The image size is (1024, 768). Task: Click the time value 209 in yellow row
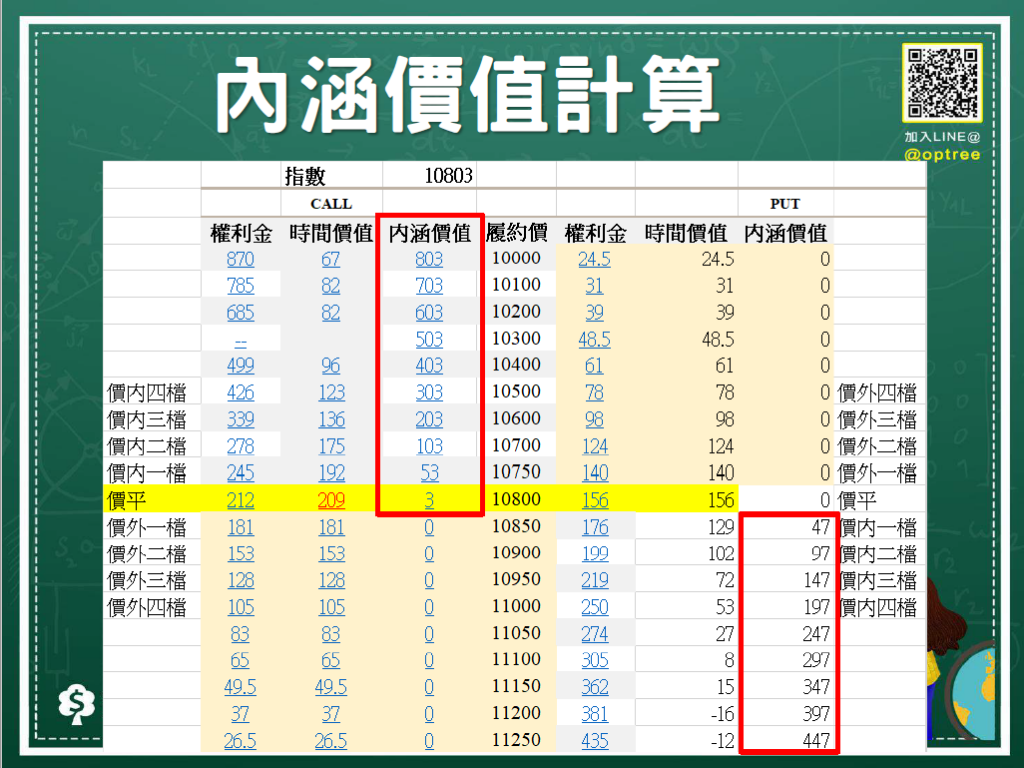(331, 499)
